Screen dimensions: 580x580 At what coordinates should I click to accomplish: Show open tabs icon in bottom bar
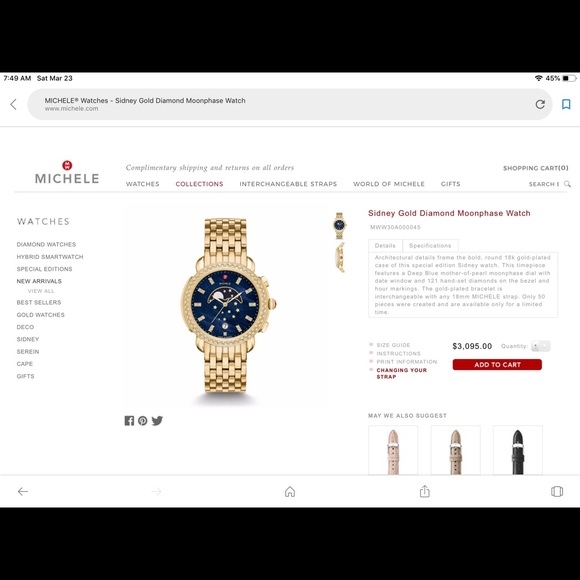coord(557,491)
